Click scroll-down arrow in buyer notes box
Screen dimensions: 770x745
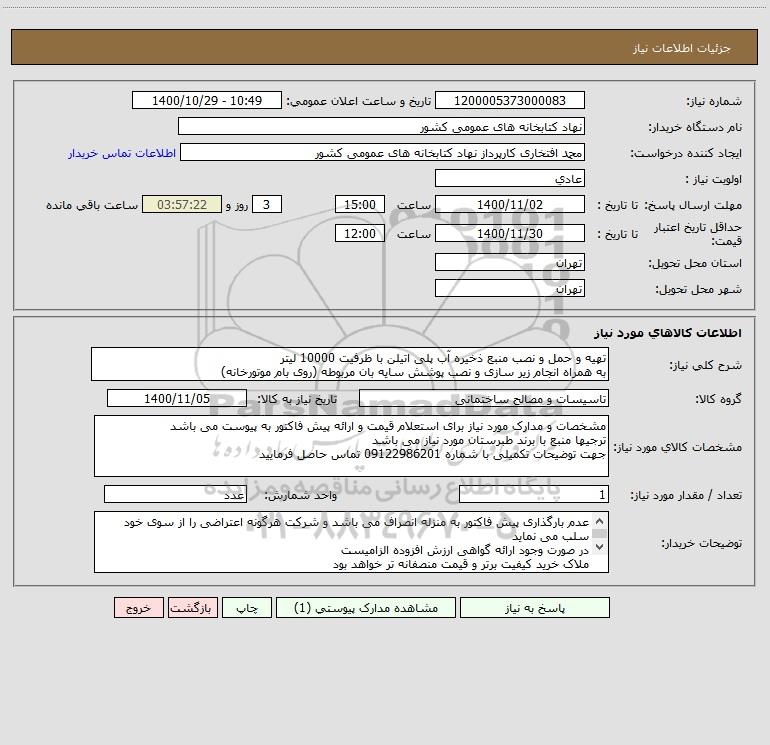pyautogui.click(x=599, y=547)
